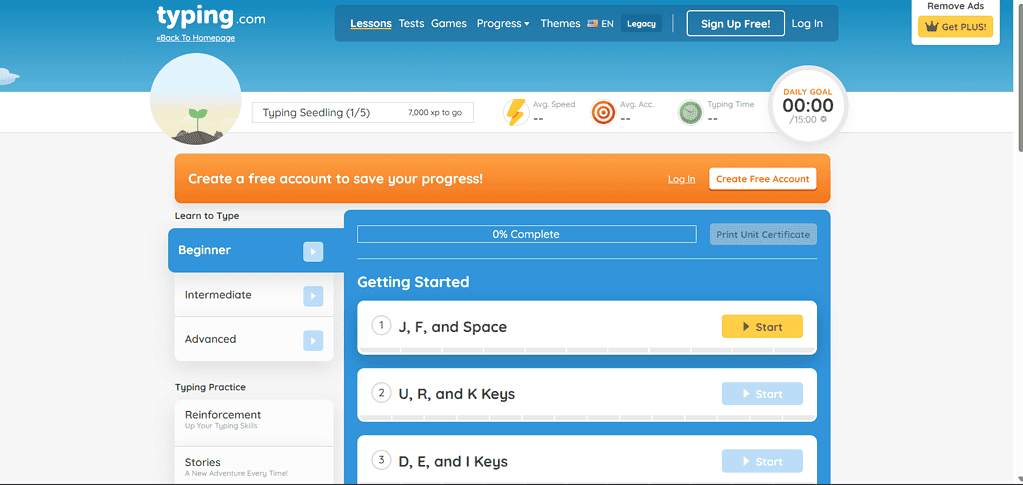1023x485 pixels.
Task: Expand the Progress dropdown menu
Action: pos(503,23)
